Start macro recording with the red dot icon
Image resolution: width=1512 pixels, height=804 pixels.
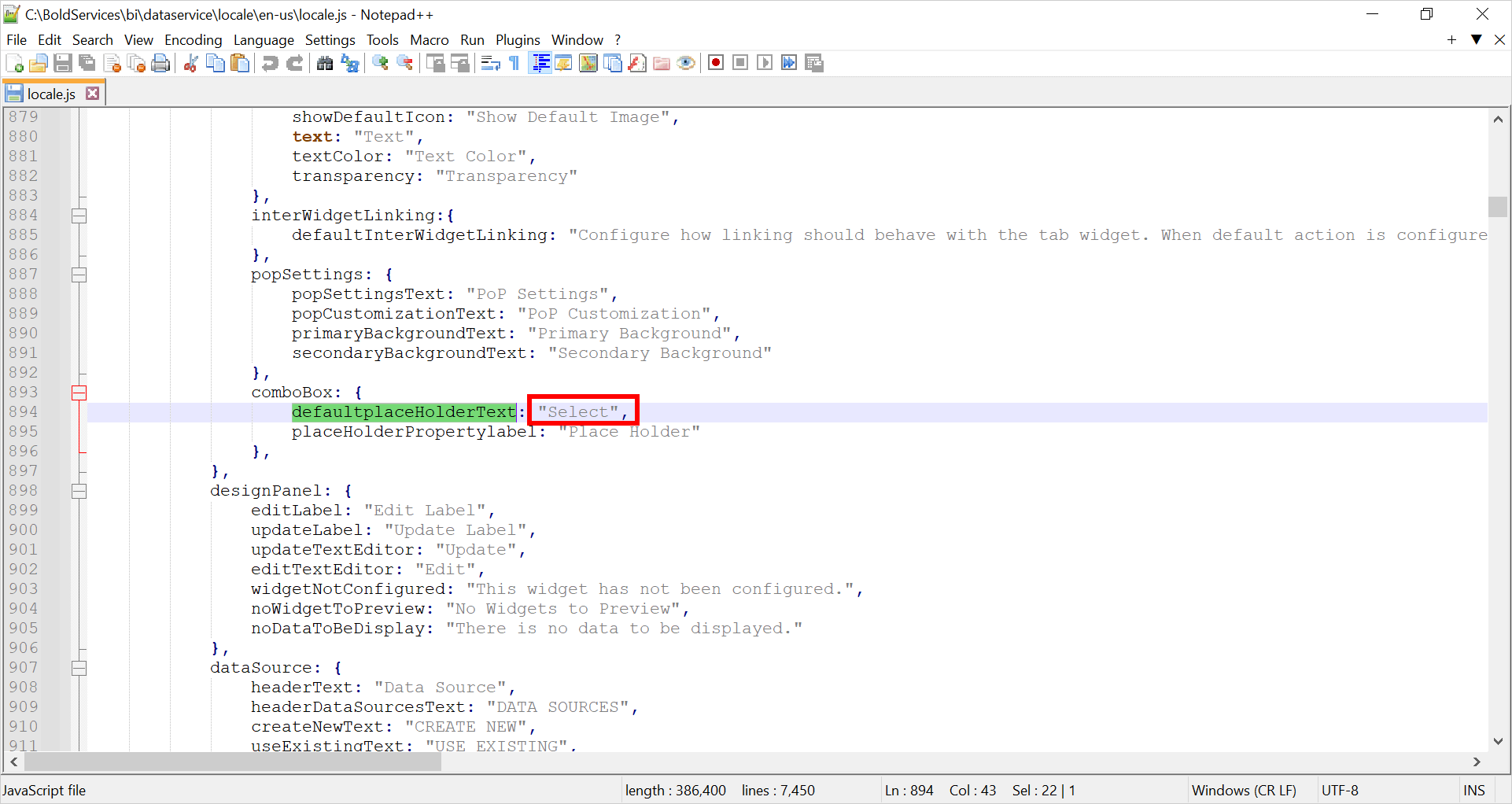click(x=716, y=64)
